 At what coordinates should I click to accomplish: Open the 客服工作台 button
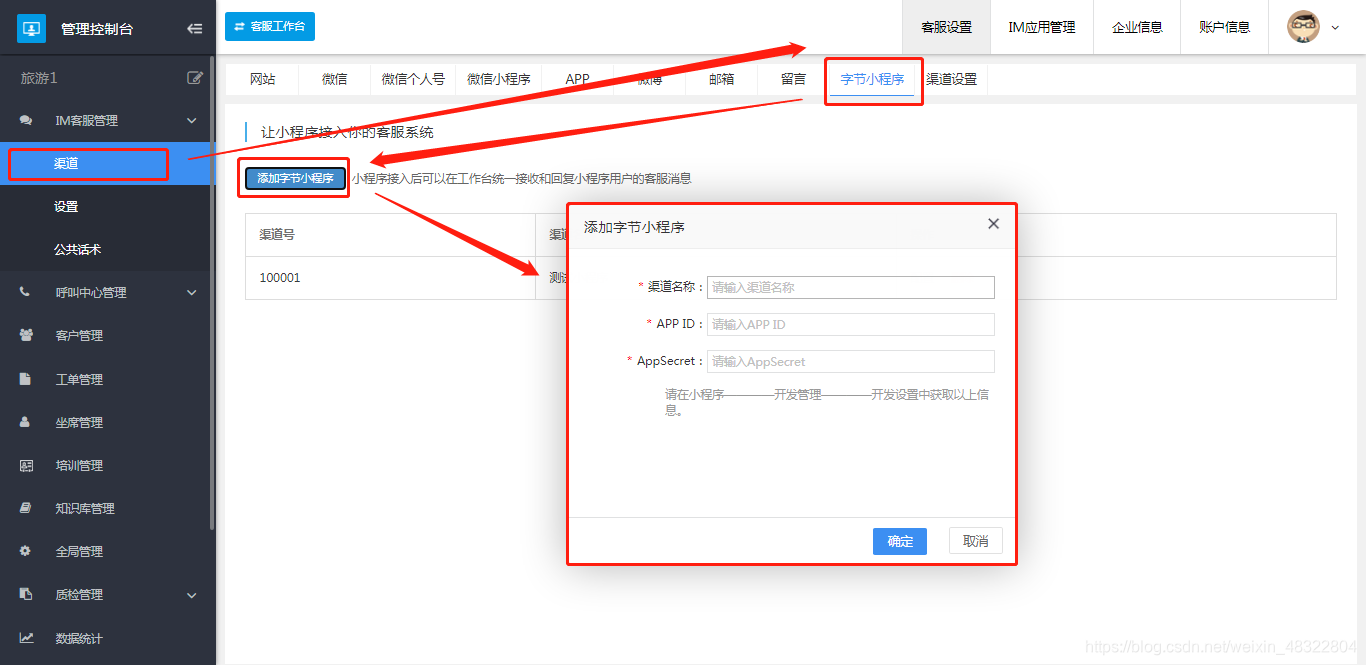tap(270, 26)
